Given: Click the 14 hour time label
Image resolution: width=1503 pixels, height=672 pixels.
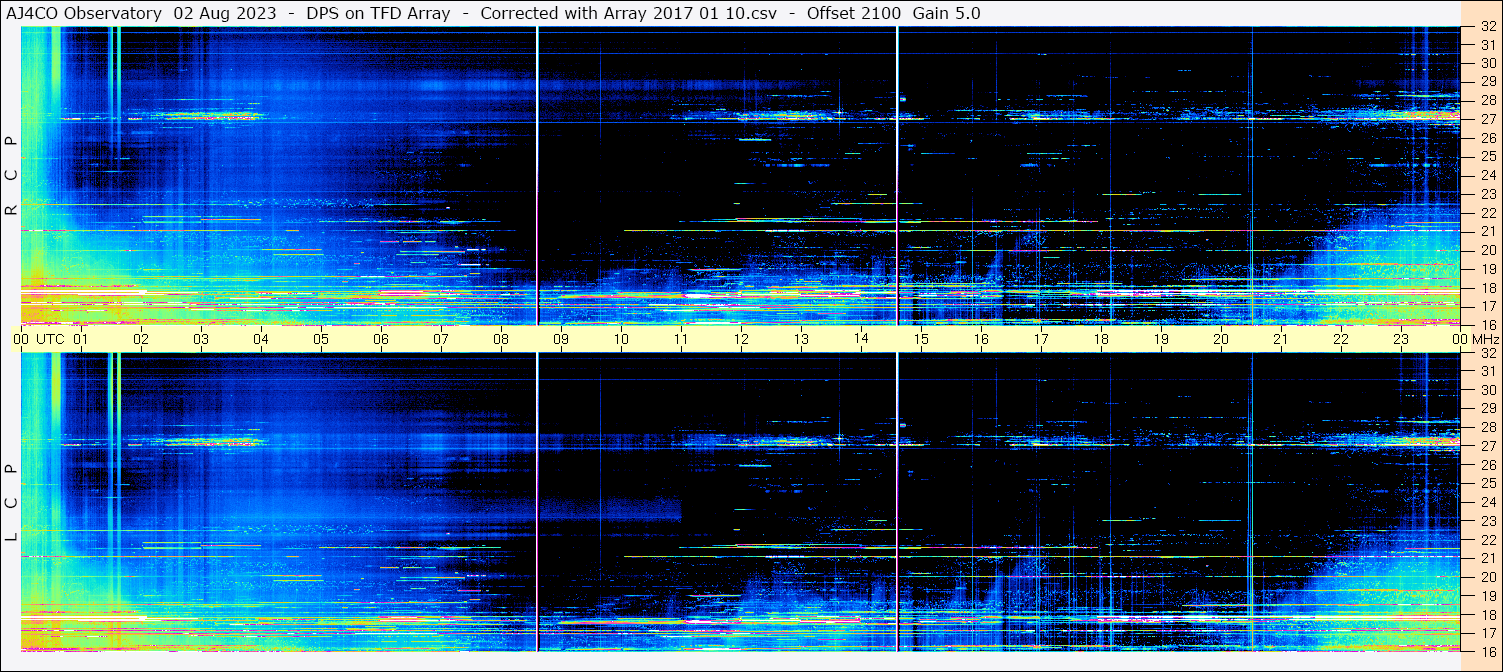Looking at the screenshot, I should click(x=861, y=338).
